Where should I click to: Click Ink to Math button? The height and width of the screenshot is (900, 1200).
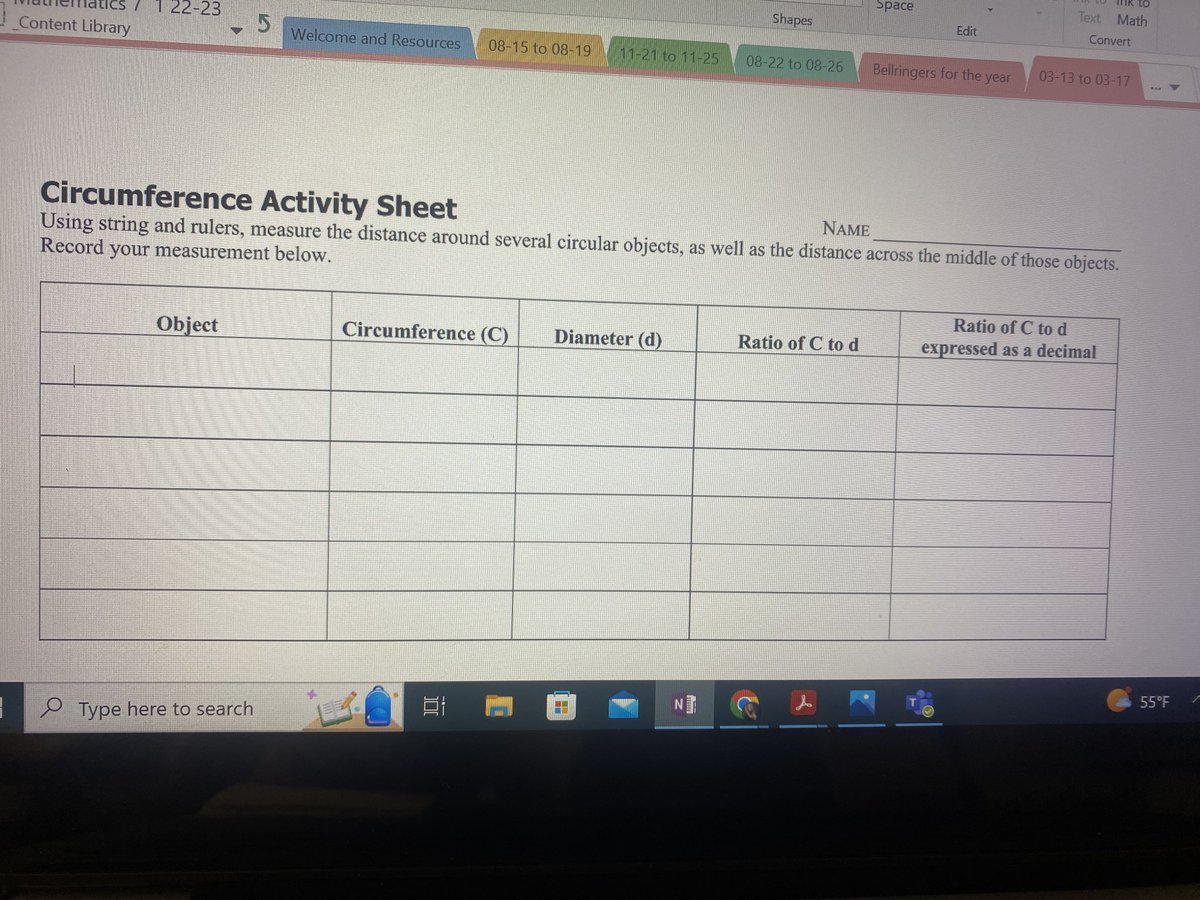pos(1132,14)
